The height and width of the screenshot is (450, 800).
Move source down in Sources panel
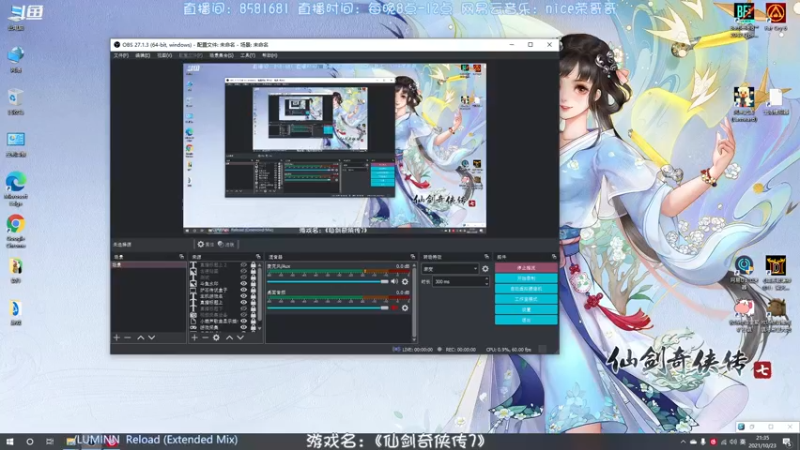(240, 338)
